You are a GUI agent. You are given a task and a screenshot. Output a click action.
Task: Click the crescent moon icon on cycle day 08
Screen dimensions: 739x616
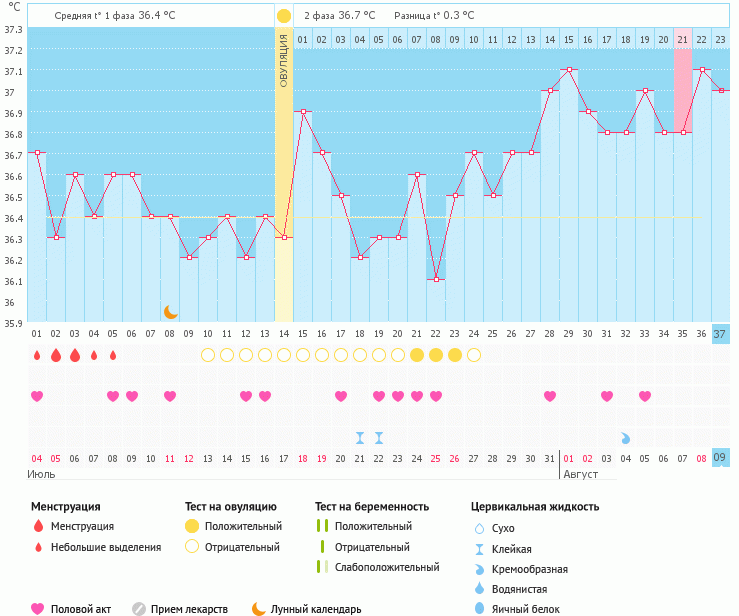point(170,312)
